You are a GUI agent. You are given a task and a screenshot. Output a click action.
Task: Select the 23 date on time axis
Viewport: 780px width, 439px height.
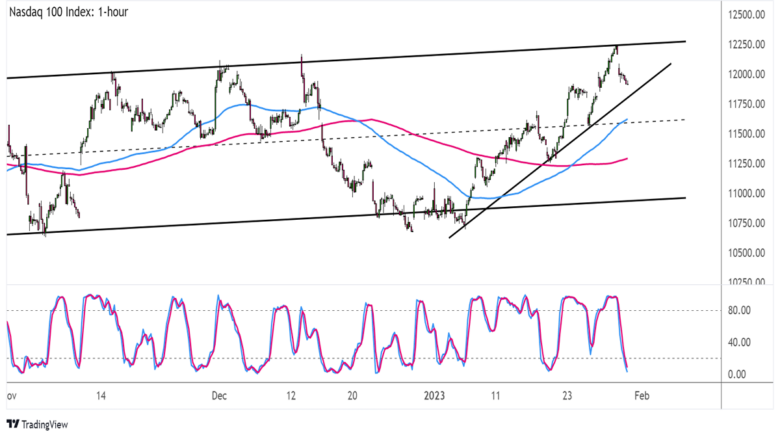pos(566,395)
